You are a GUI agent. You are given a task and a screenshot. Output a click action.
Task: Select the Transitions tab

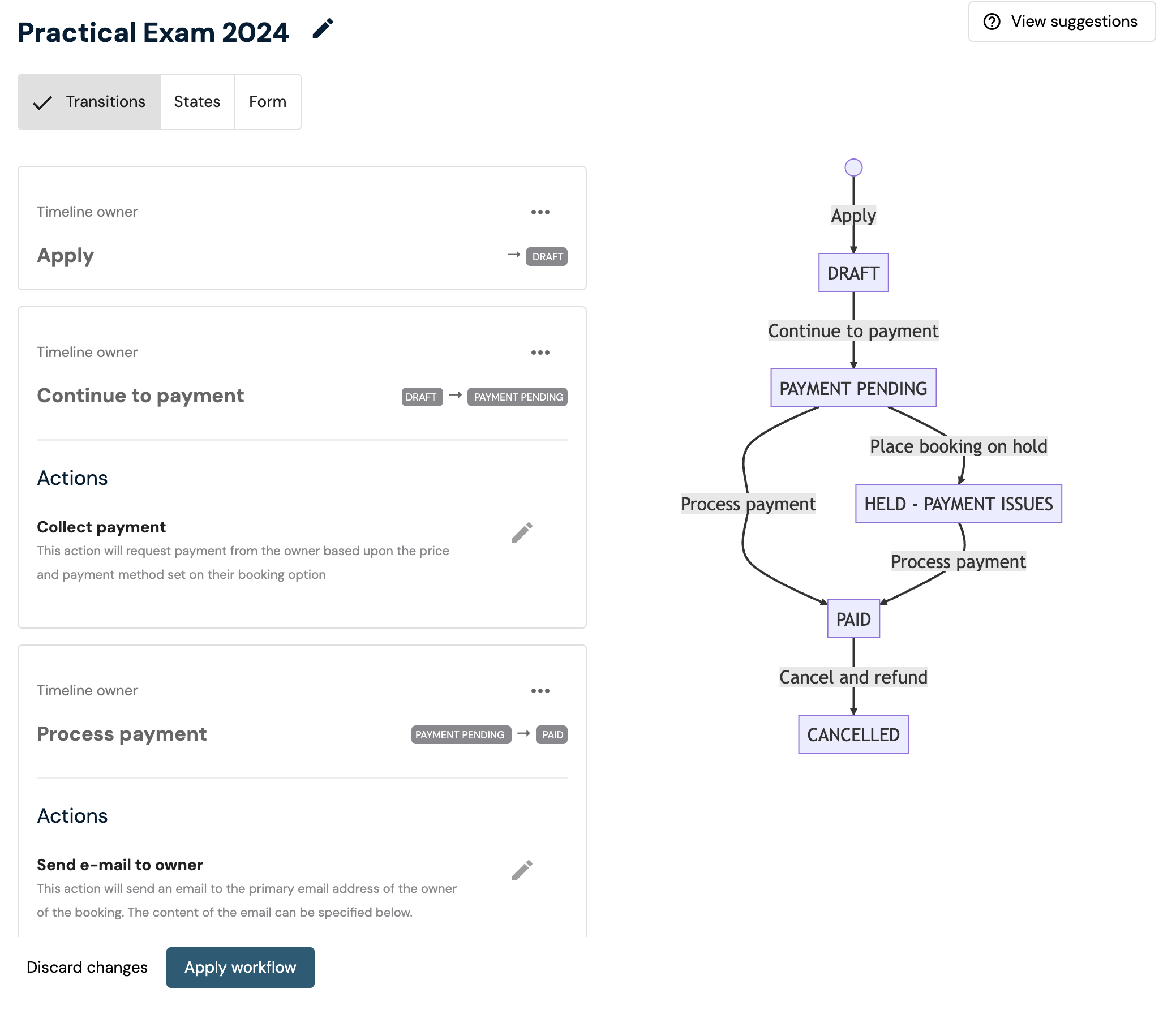point(89,102)
